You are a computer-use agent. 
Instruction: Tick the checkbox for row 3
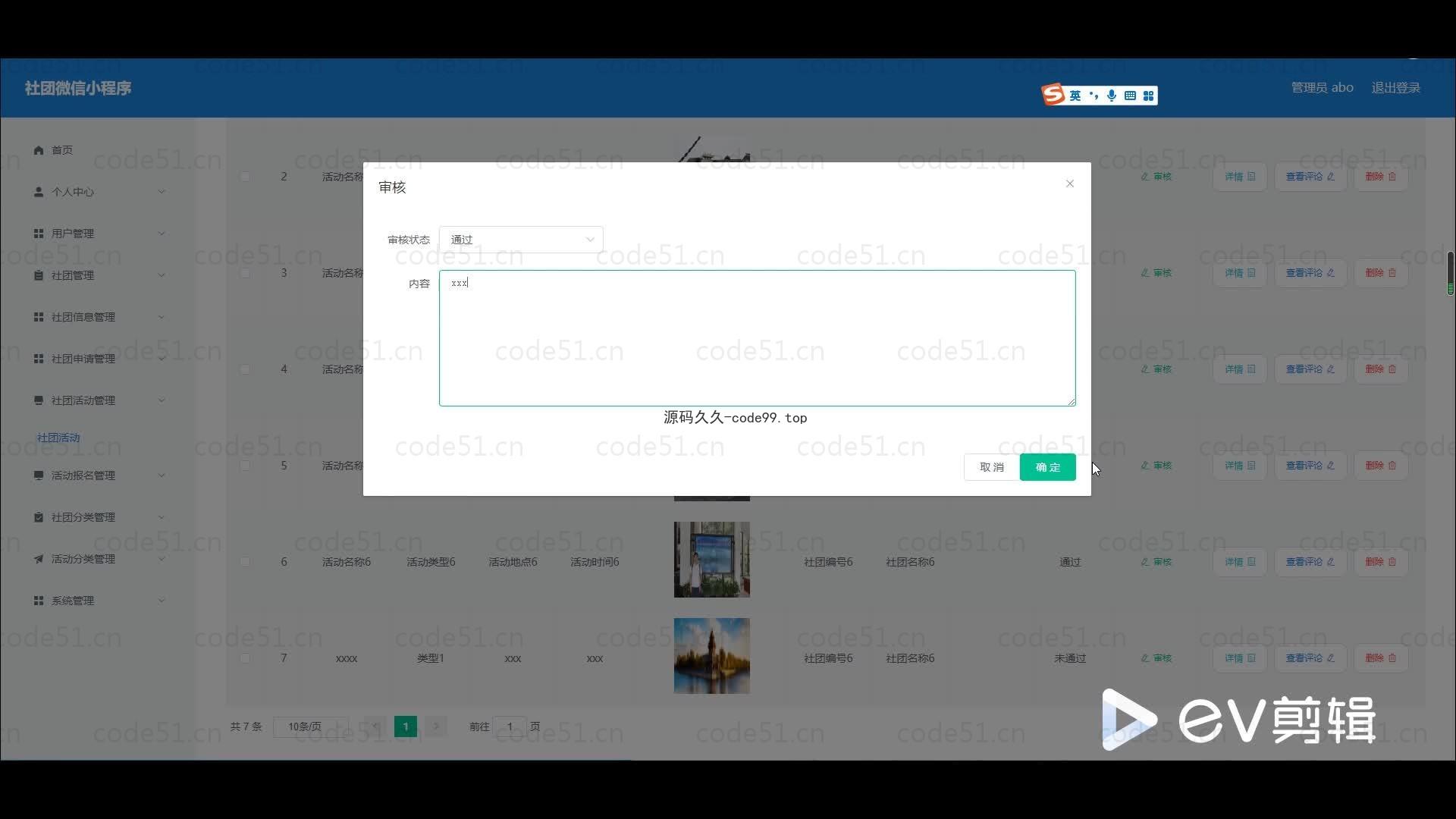[x=245, y=273]
